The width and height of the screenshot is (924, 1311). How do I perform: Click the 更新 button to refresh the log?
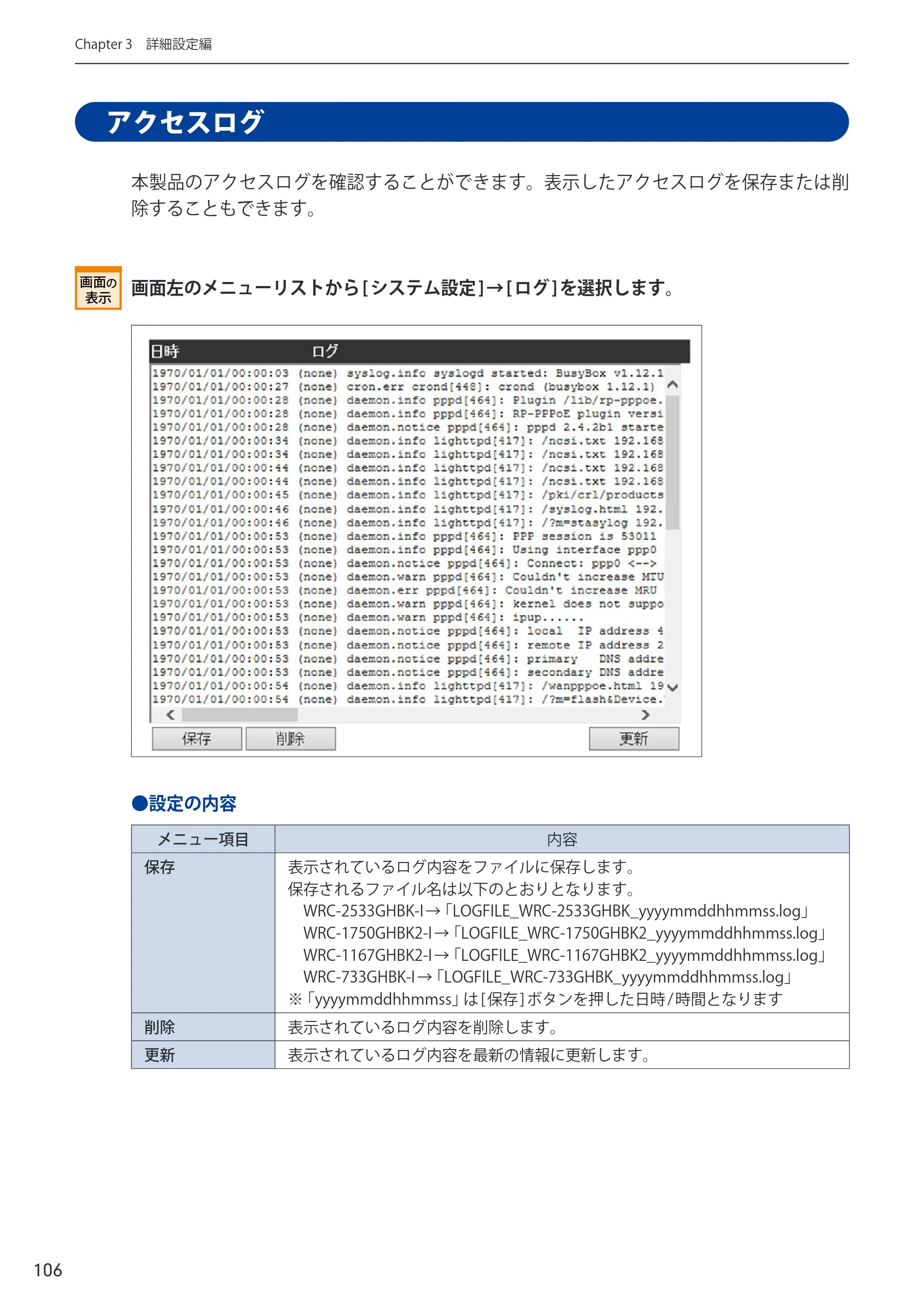(633, 738)
